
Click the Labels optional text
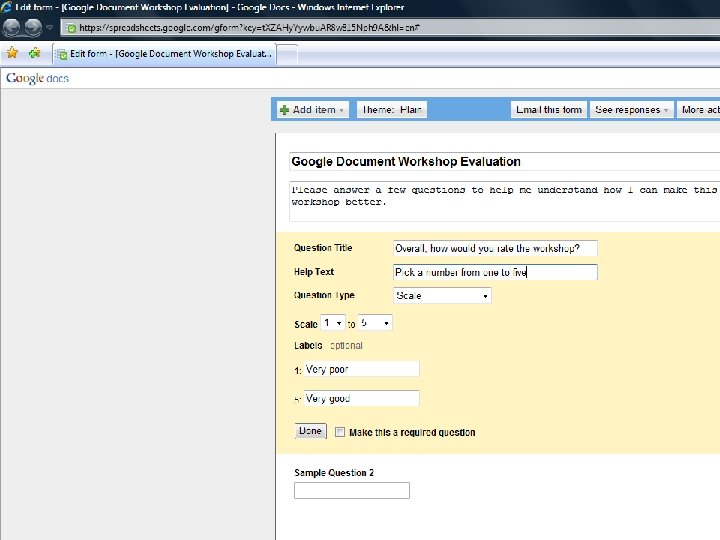click(328, 345)
